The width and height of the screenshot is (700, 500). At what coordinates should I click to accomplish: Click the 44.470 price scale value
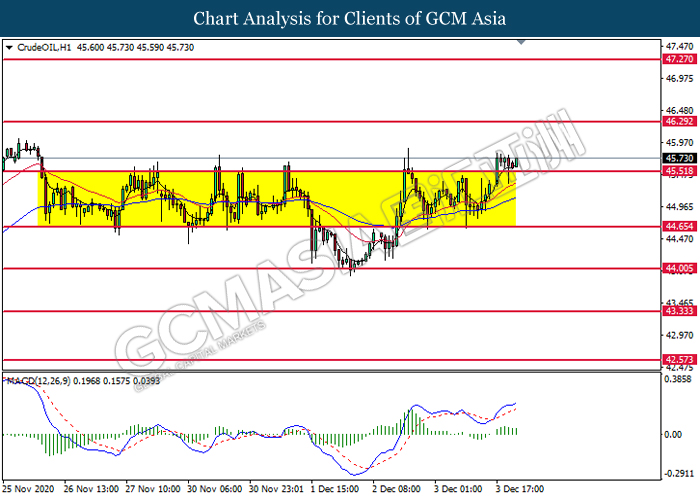[679, 239]
